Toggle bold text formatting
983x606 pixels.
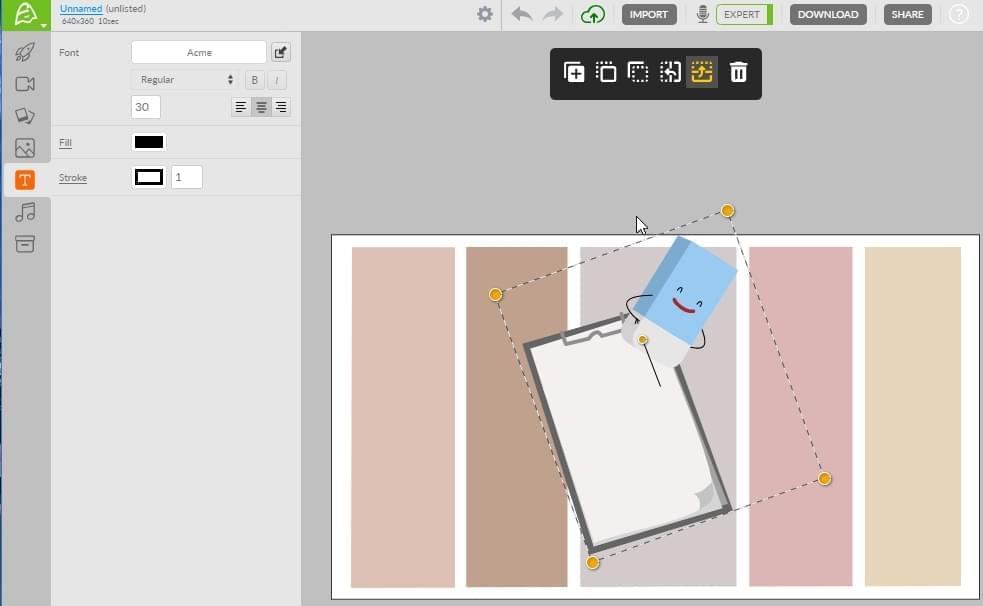tap(254, 80)
